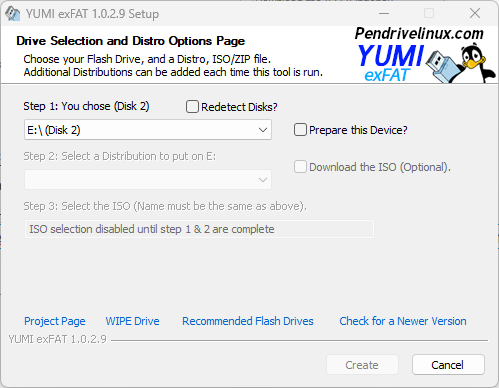Click the WIPE Drive link

tap(132, 321)
